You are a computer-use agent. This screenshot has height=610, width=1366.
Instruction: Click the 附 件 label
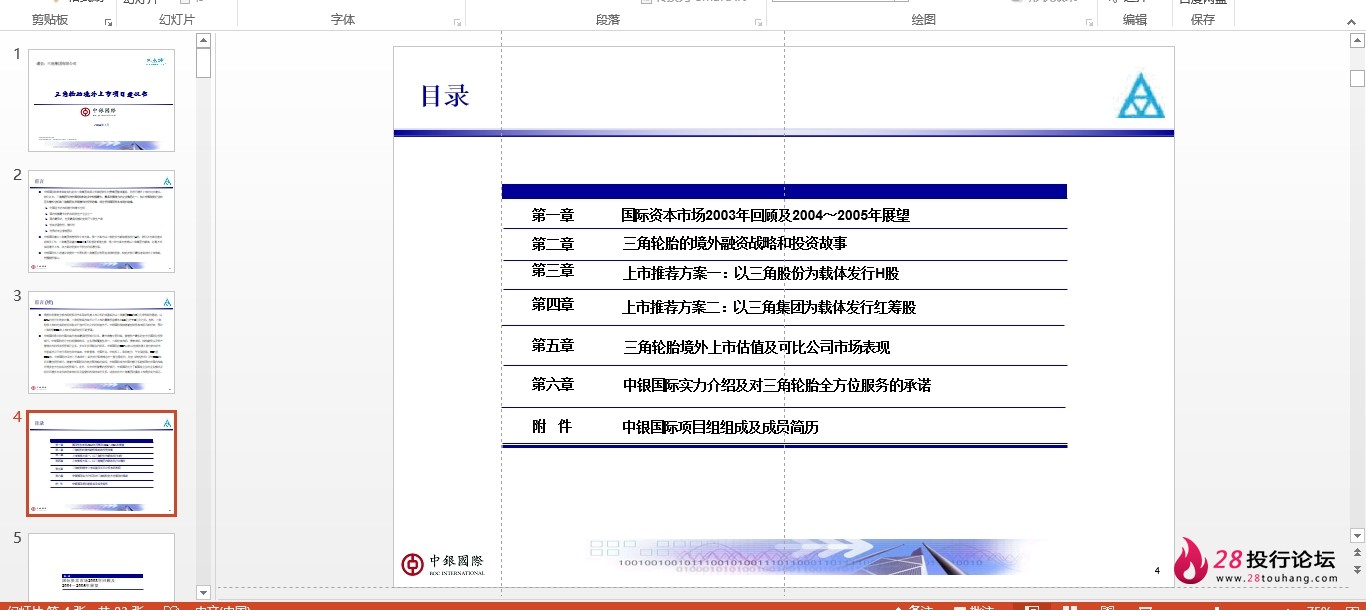(552, 426)
